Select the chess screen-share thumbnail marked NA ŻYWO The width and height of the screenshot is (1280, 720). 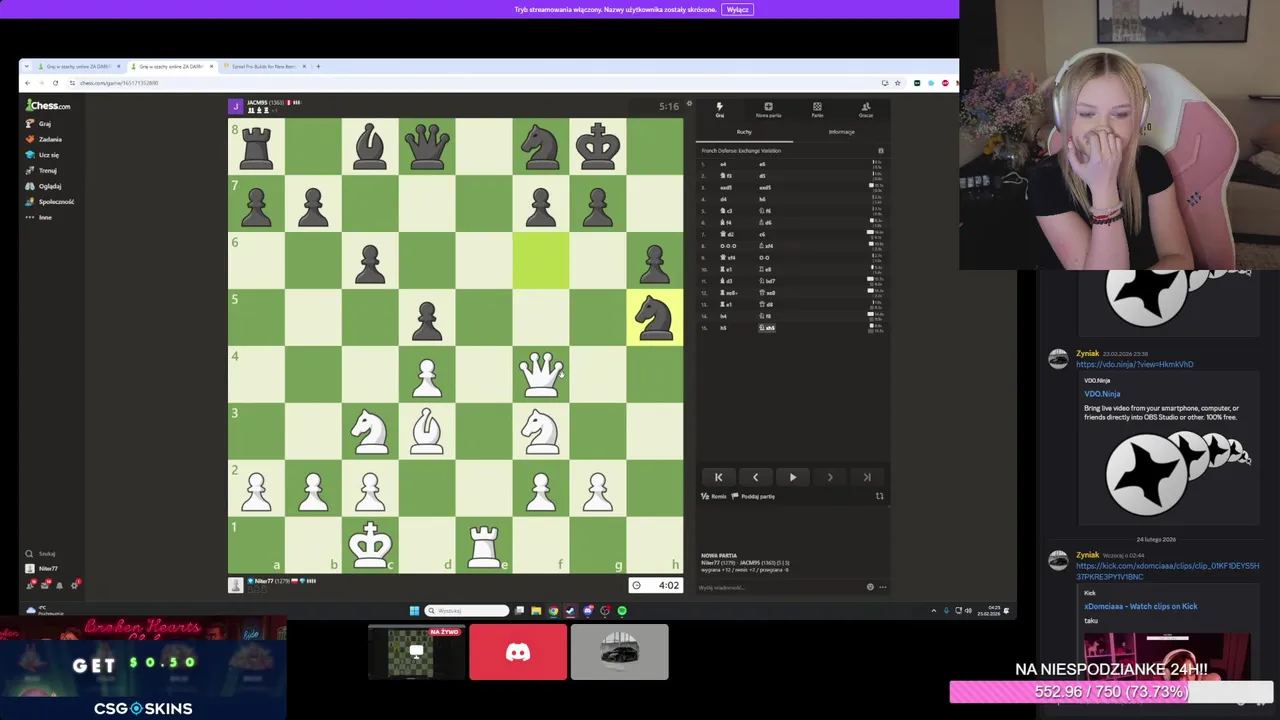pyautogui.click(x=416, y=652)
